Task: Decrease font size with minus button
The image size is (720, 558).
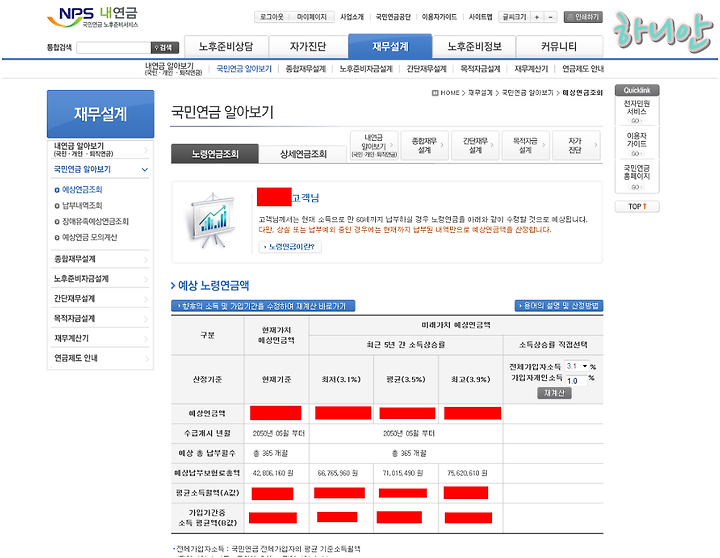Action: point(551,17)
